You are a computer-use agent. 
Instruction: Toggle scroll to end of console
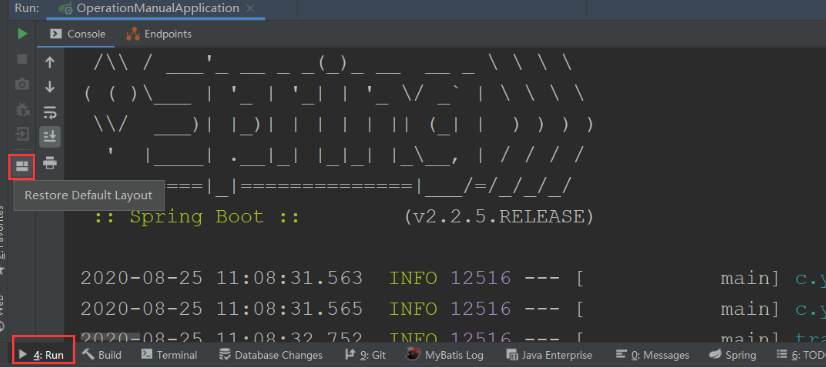click(x=50, y=137)
